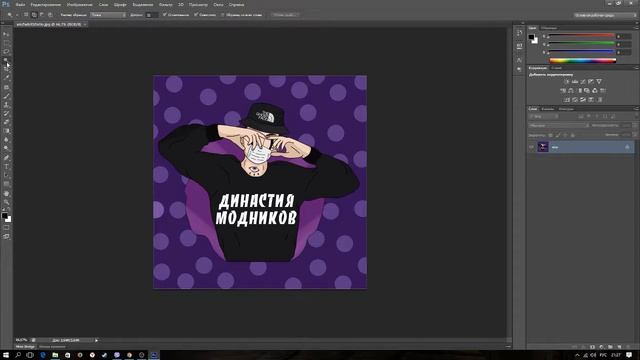This screenshot has width=640, height=360.
Task: Open the collapsed History panel icon
Action: 519,33
